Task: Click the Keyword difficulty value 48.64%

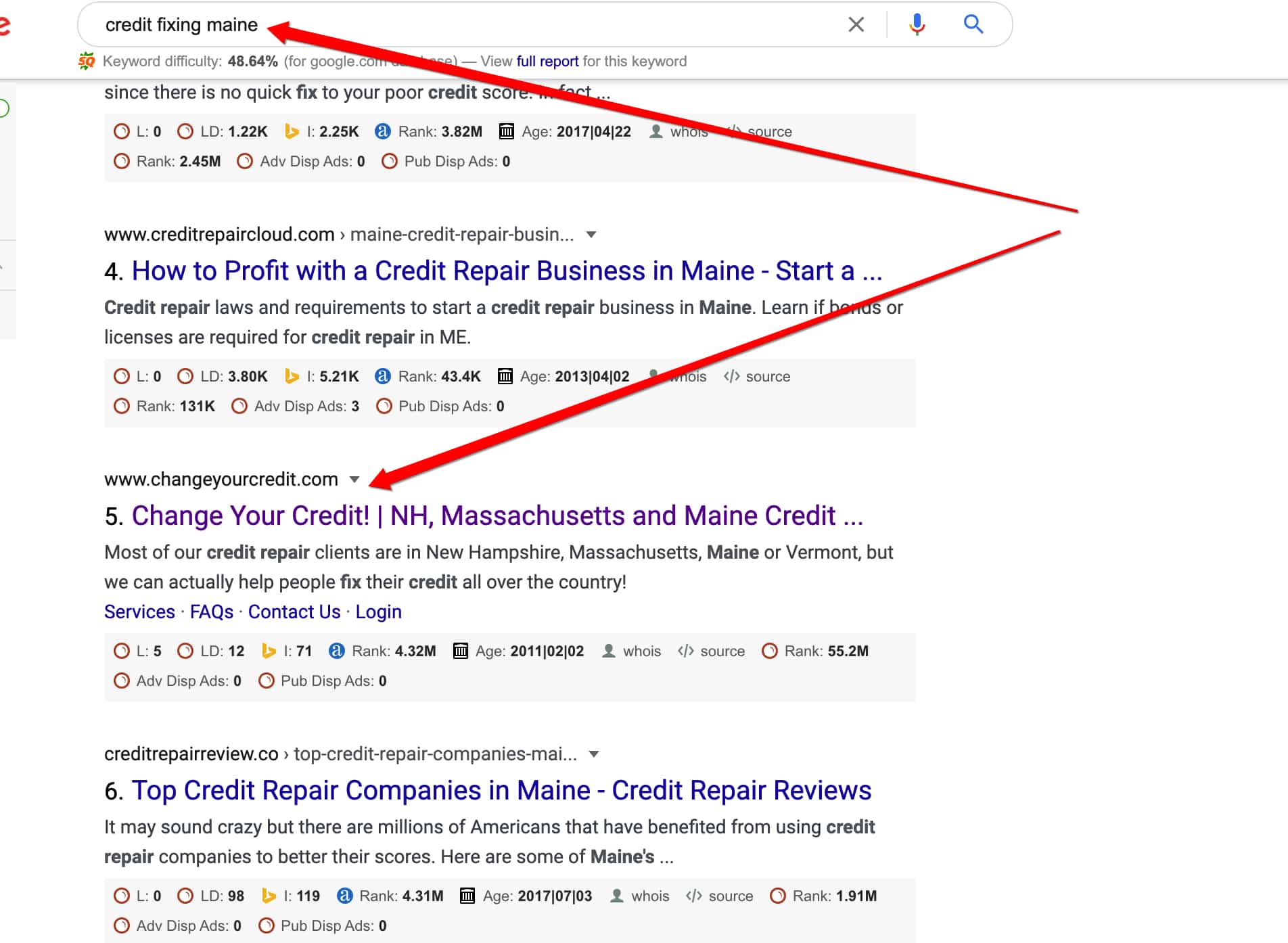Action: (252, 62)
